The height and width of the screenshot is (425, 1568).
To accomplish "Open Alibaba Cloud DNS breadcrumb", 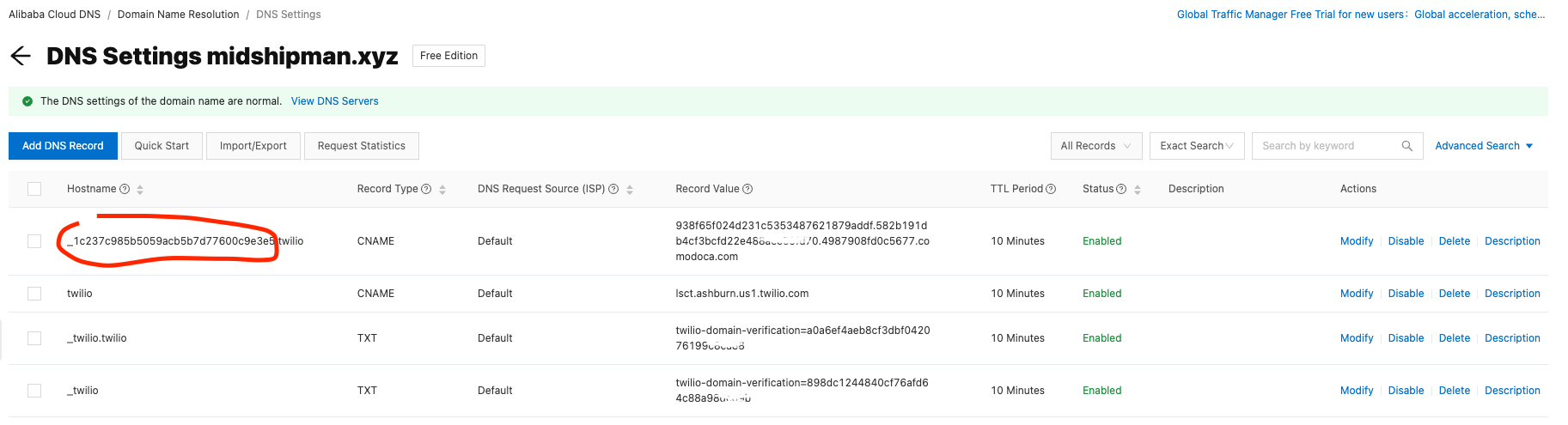I will 54,15.
